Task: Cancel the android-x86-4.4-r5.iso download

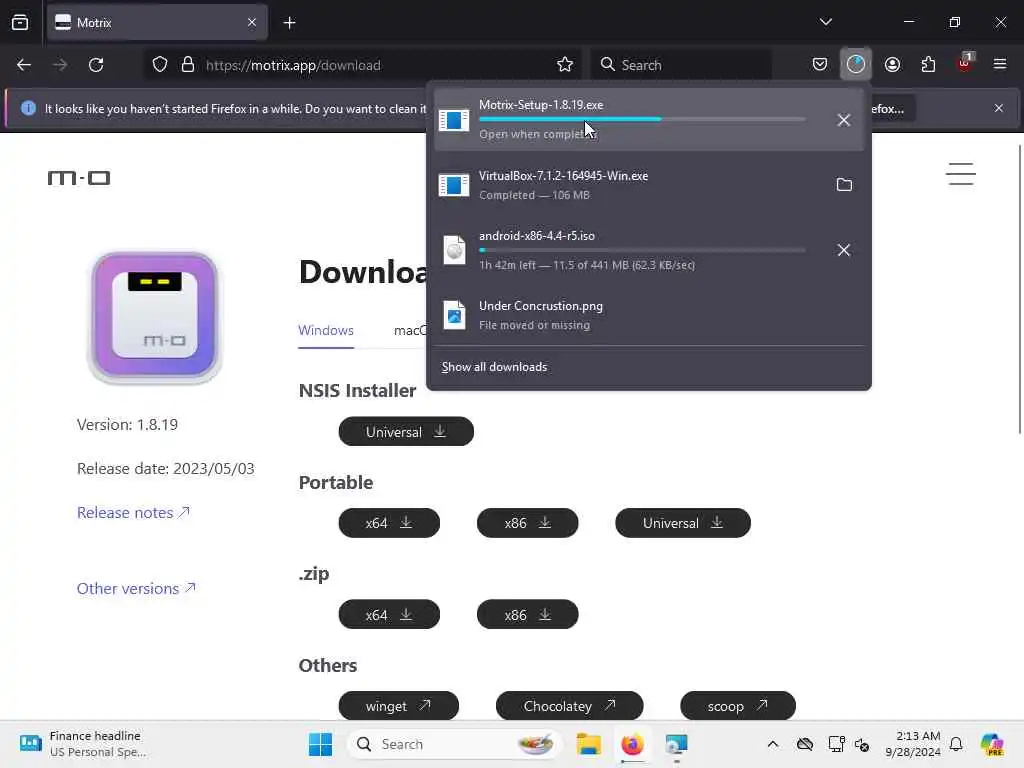Action: pos(844,250)
